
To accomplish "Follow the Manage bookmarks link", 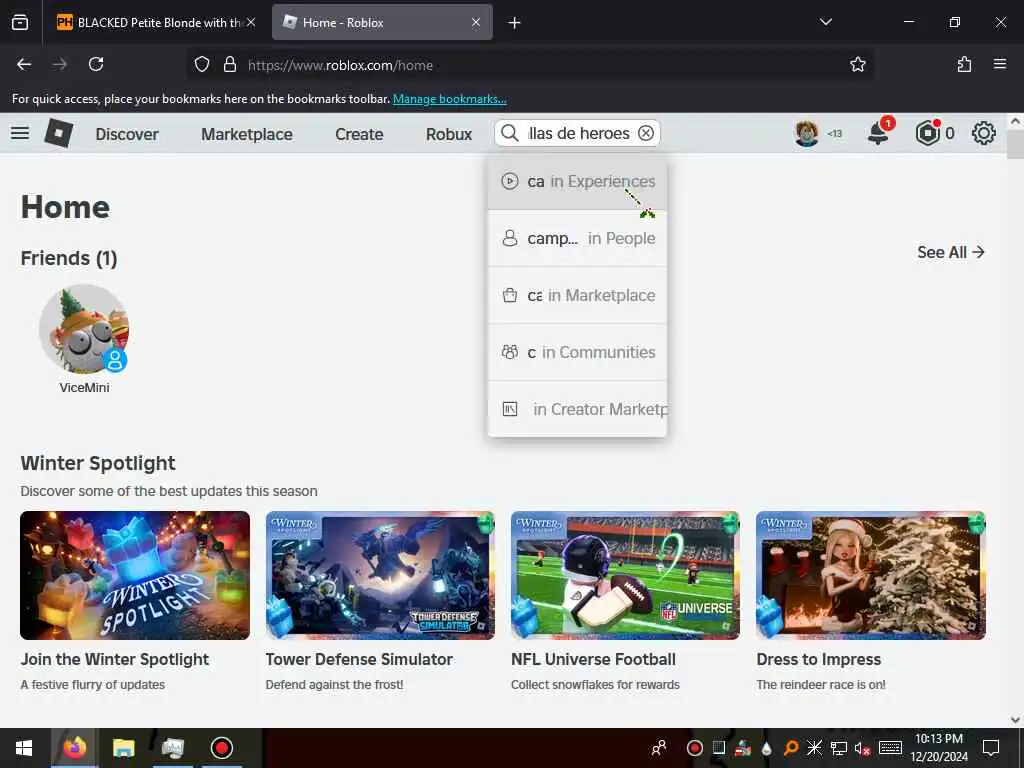I will coord(449,99).
